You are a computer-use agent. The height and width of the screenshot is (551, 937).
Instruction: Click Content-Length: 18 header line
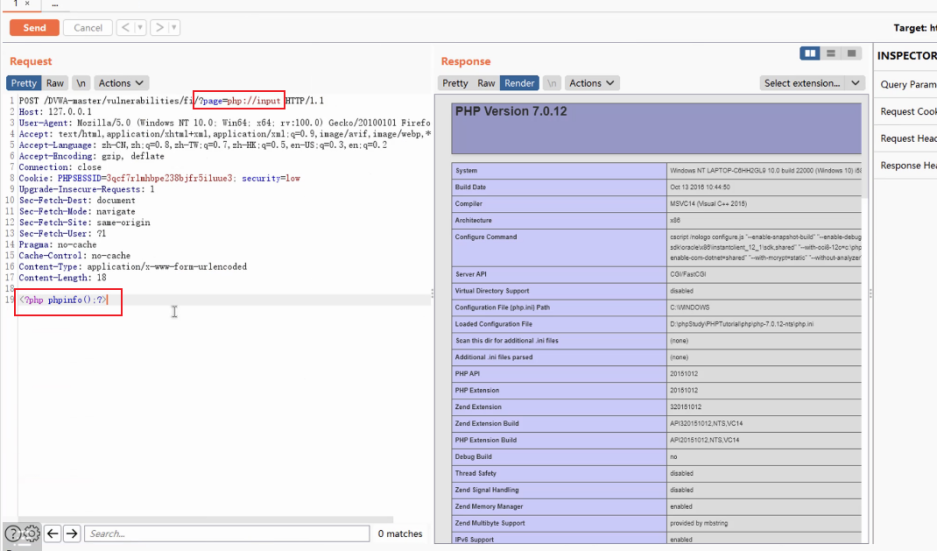pos(62,278)
